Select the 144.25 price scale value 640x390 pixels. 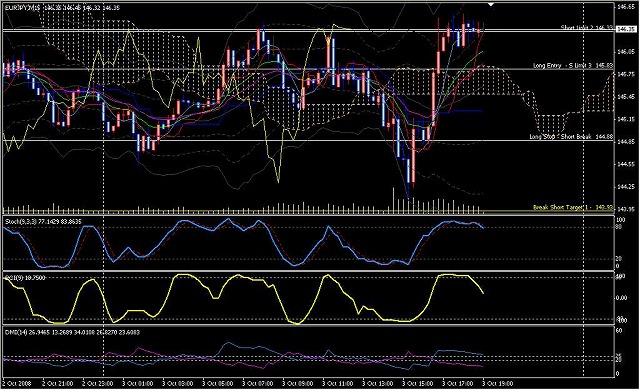(x=626, y=187)
